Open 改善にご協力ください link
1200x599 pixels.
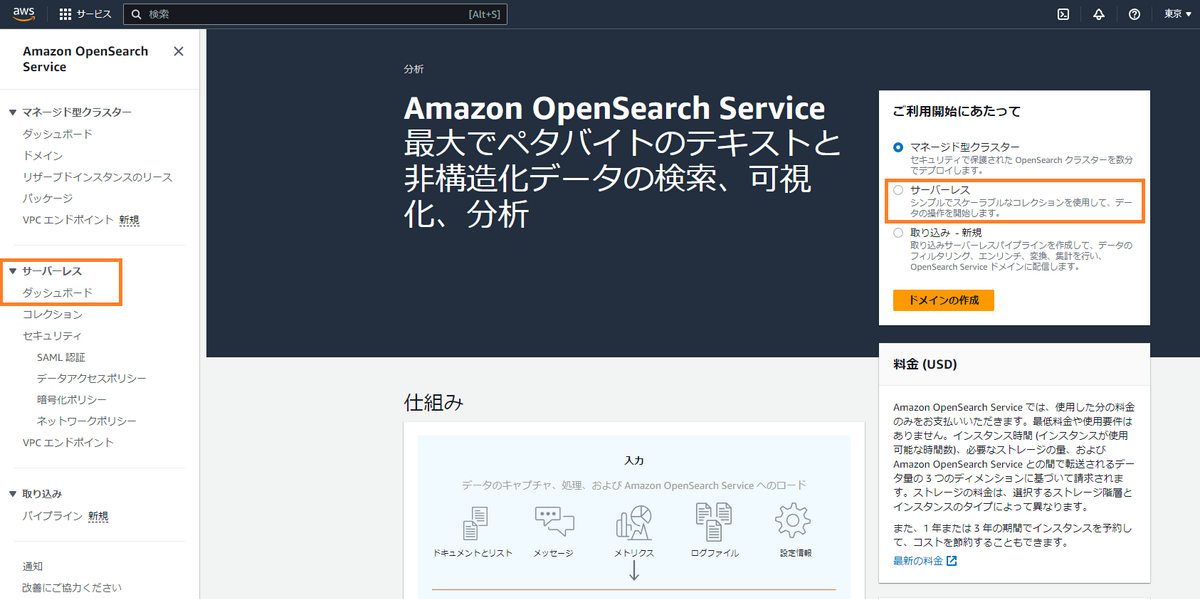tap(72, 587)
